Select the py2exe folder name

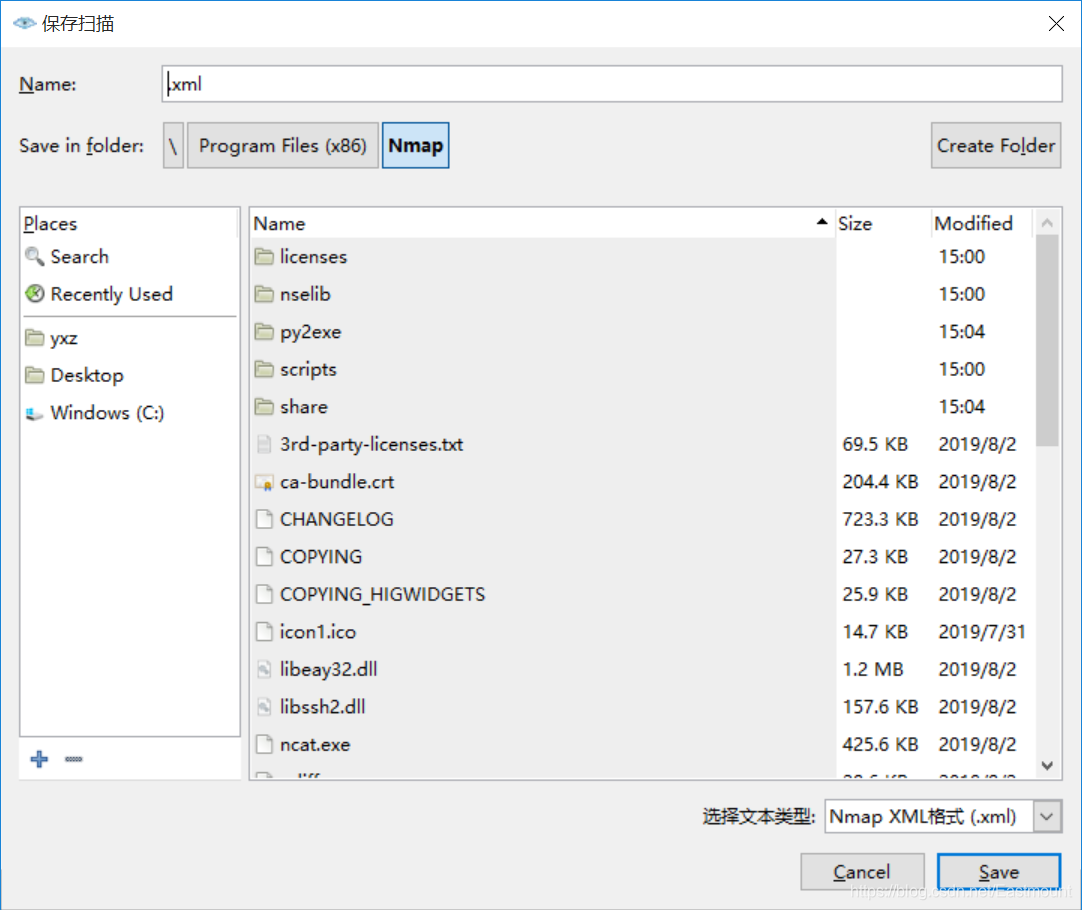coord(311,332)
